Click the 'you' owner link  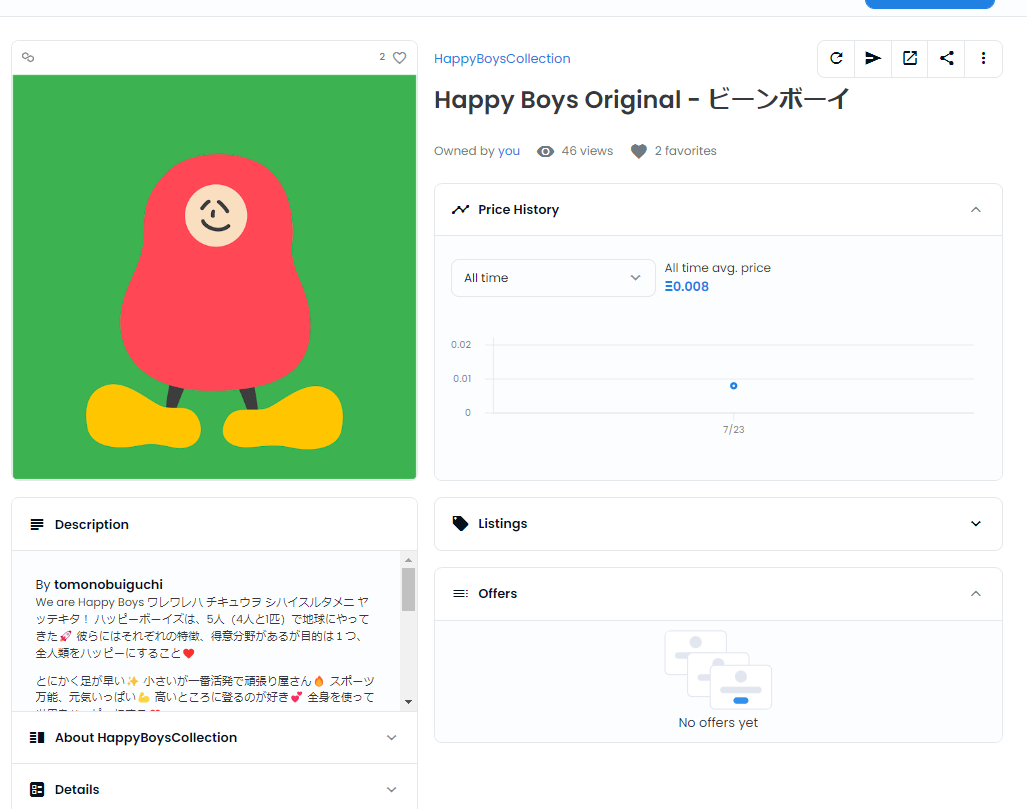(508, 150)
